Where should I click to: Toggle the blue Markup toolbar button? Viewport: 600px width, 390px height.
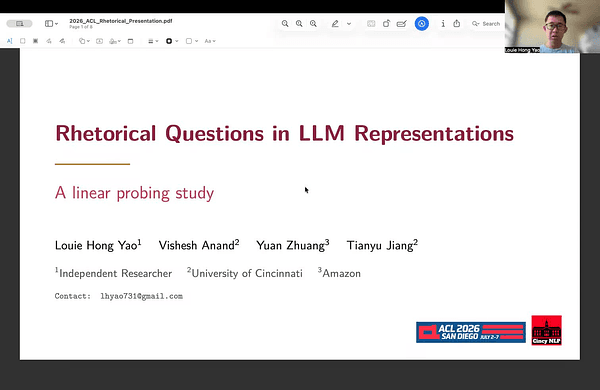[x=422, y=24]
